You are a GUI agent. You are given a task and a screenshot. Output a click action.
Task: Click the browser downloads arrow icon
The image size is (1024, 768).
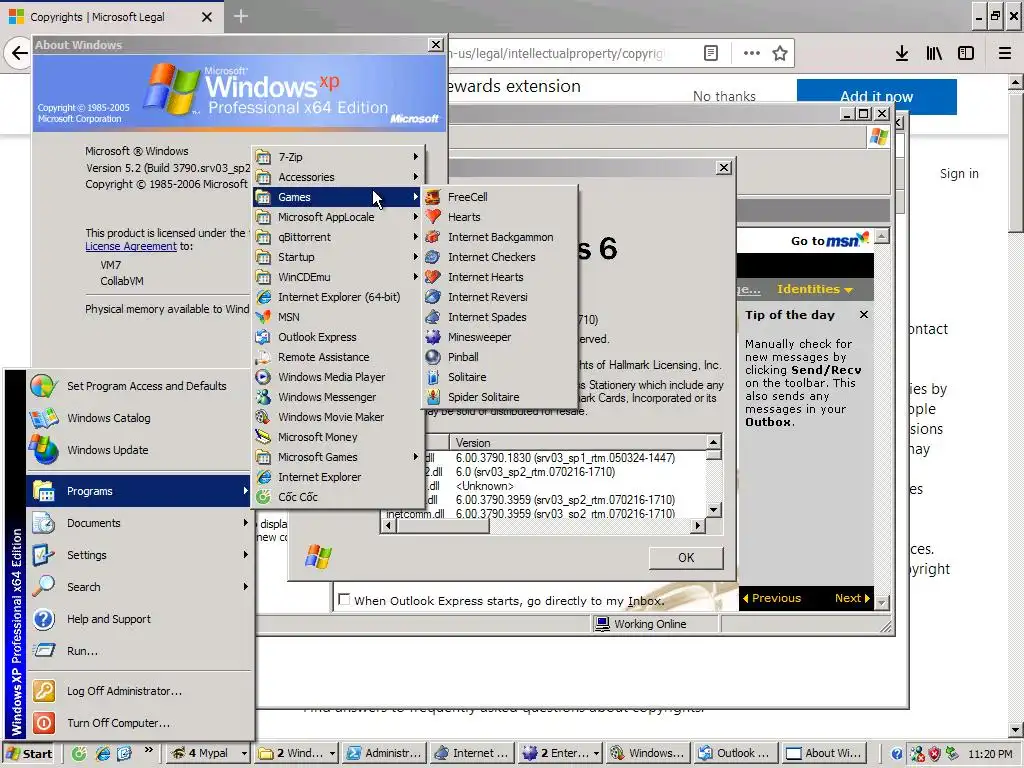click(x=902, y=54)
